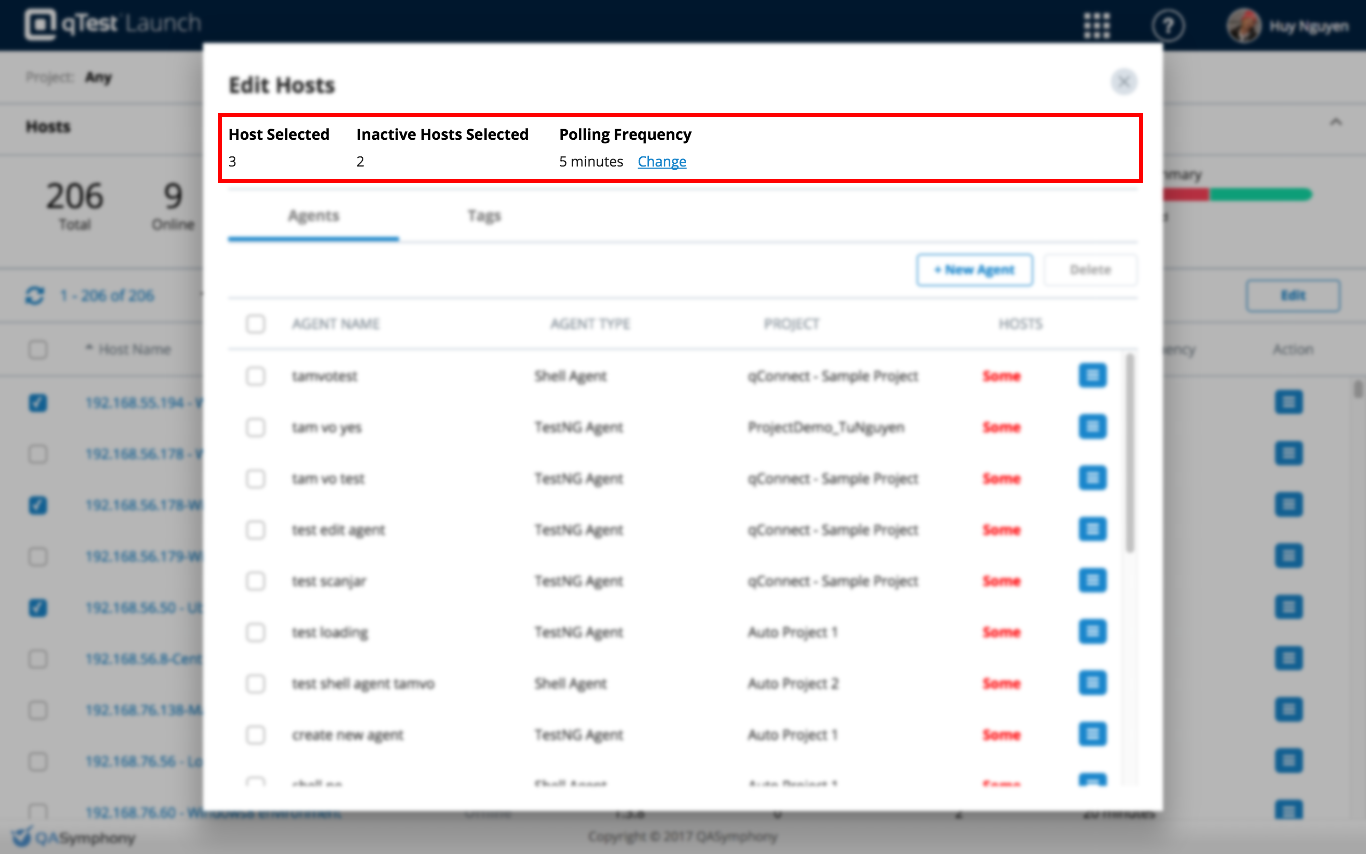Open the Project Any filter dropdown
Screen dimensions: 1366x854
(x=98, y=77)
